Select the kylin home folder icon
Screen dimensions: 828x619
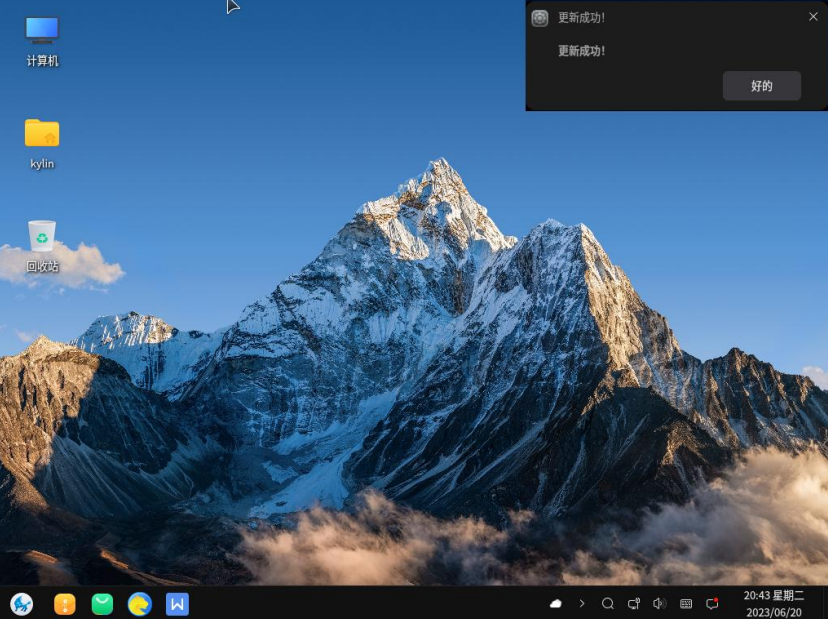pyautogui.click(x=42, y=143)
